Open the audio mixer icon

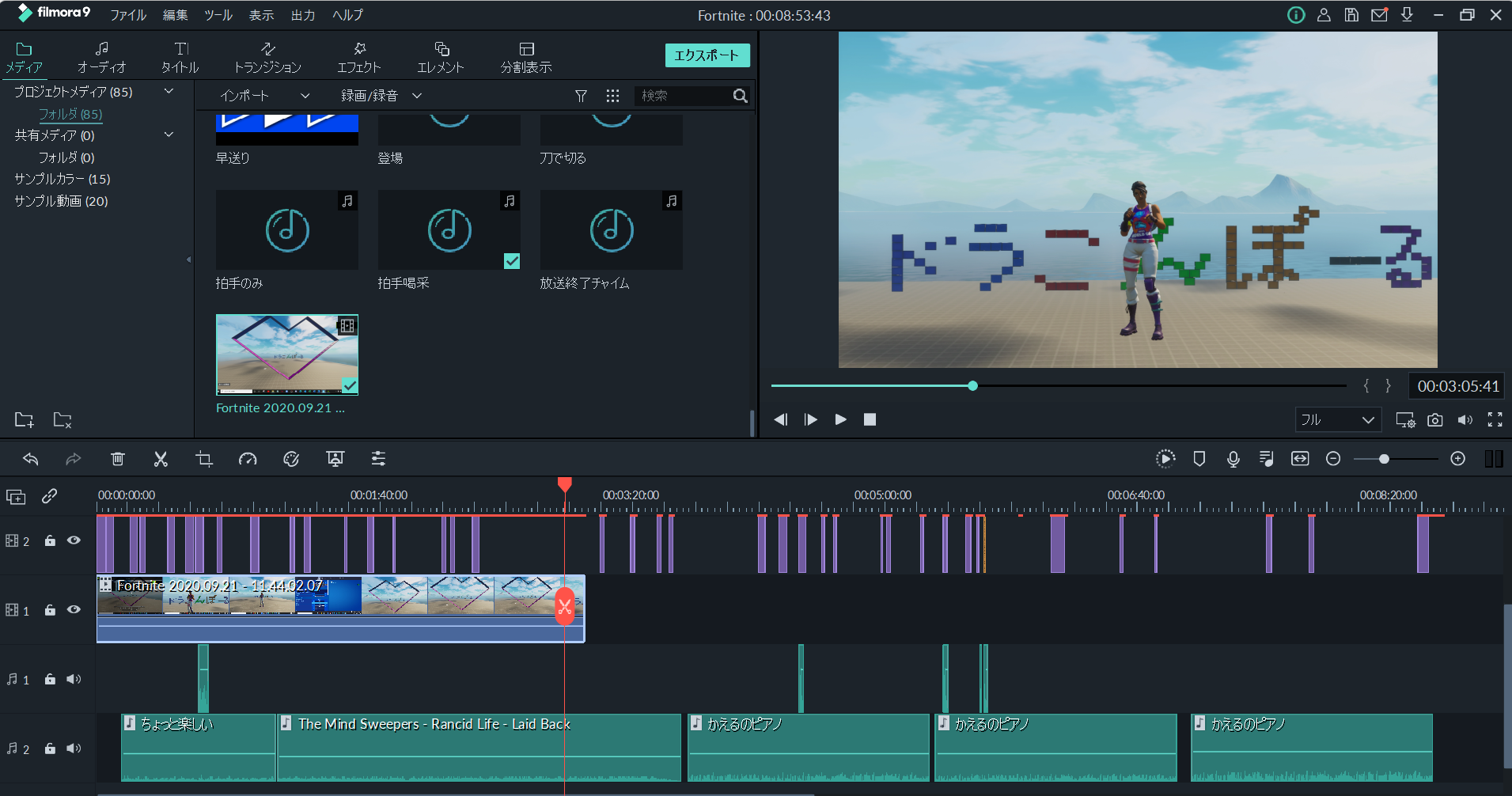point(1266,459)
